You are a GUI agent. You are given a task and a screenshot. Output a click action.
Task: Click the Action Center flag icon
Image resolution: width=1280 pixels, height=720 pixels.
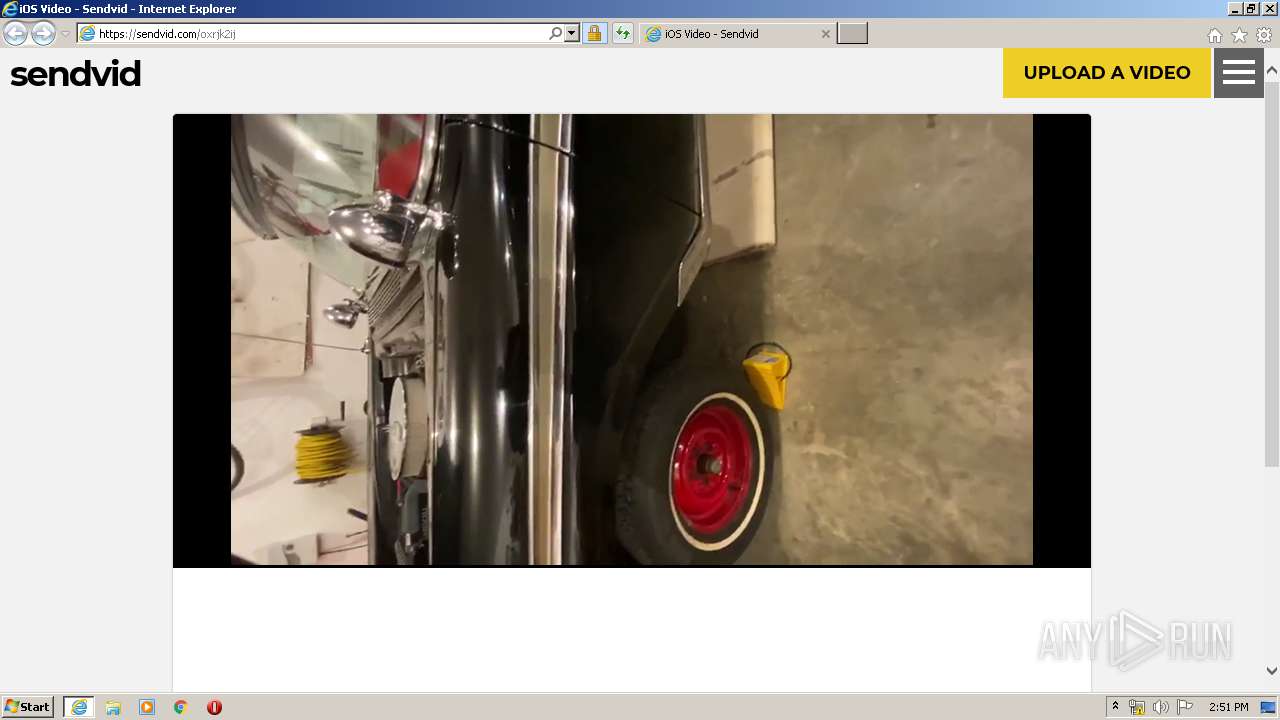click(1184, 707)
